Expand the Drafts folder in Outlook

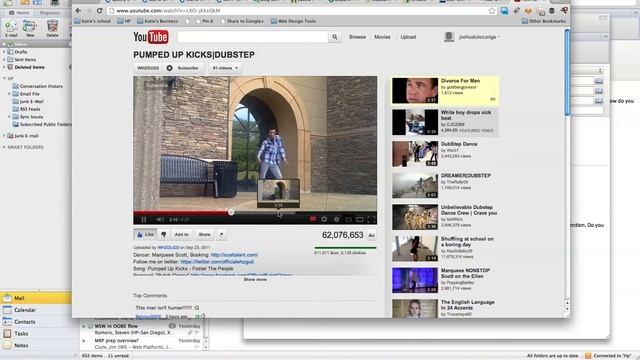click(4, 52)
